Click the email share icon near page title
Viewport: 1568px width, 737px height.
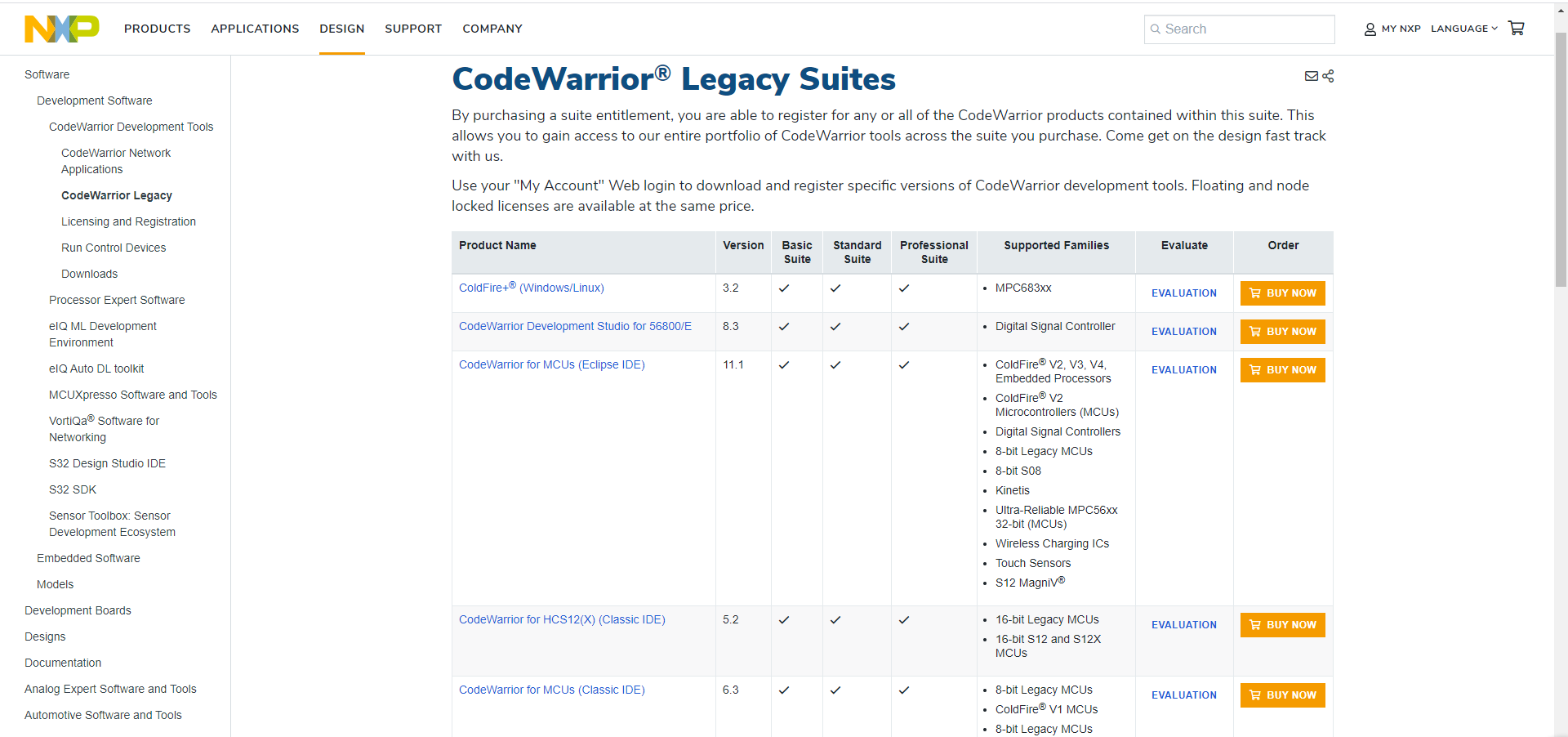point(1311,76)
